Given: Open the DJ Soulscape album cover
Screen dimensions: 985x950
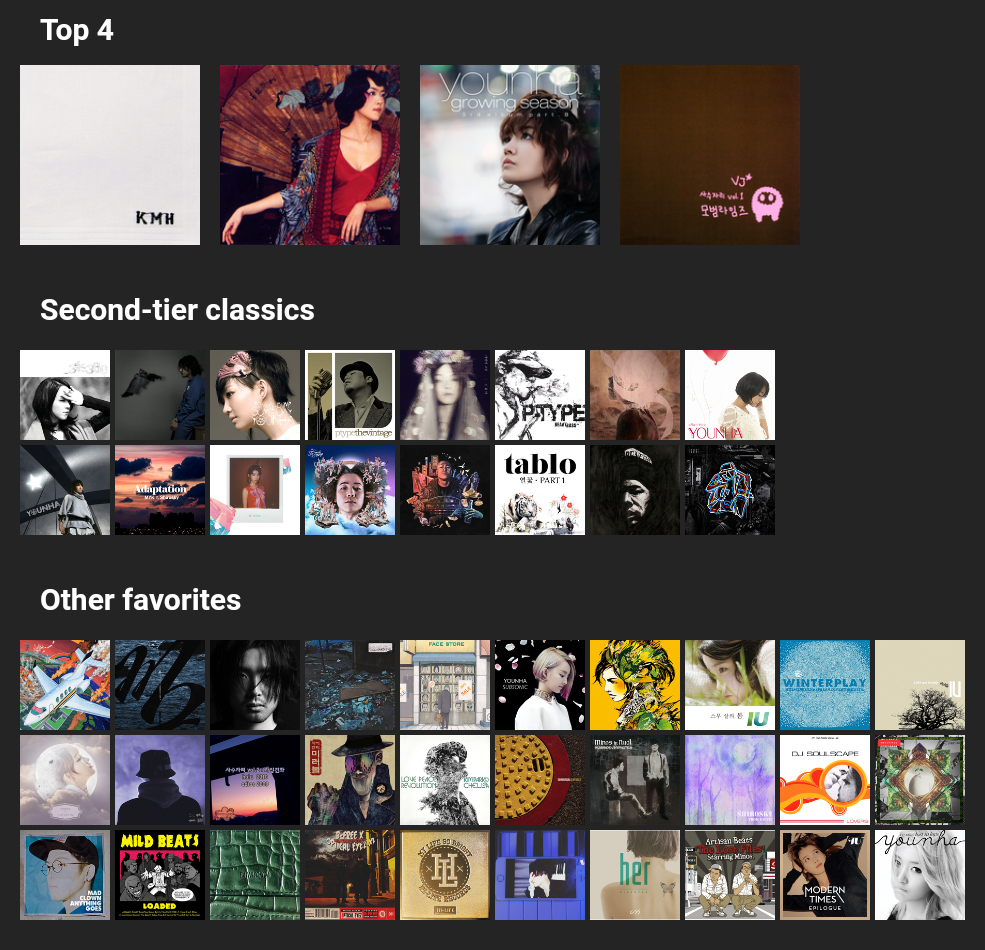Looking at the screenshot, I should tap(825, 780).
